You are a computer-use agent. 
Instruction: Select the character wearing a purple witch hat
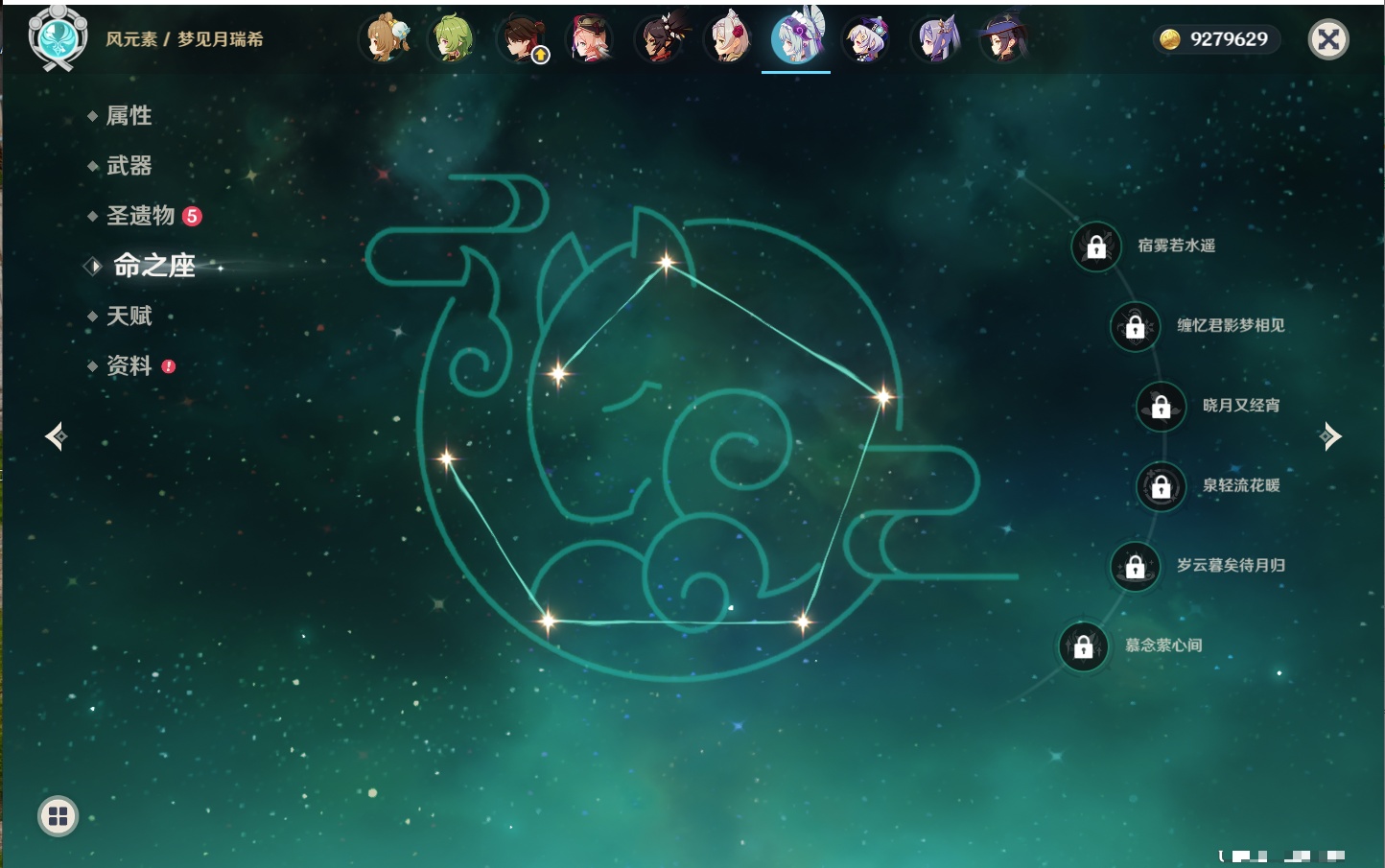tap(1003, 39)
